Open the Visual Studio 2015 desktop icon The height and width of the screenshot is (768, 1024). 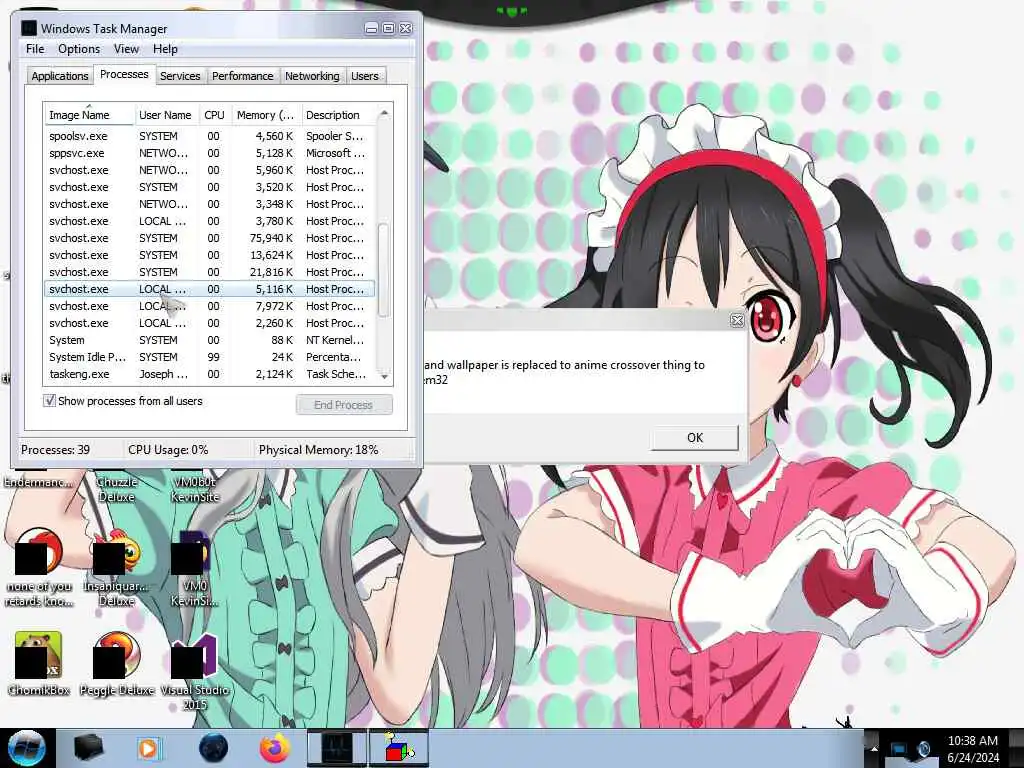(x=195, y=671)
